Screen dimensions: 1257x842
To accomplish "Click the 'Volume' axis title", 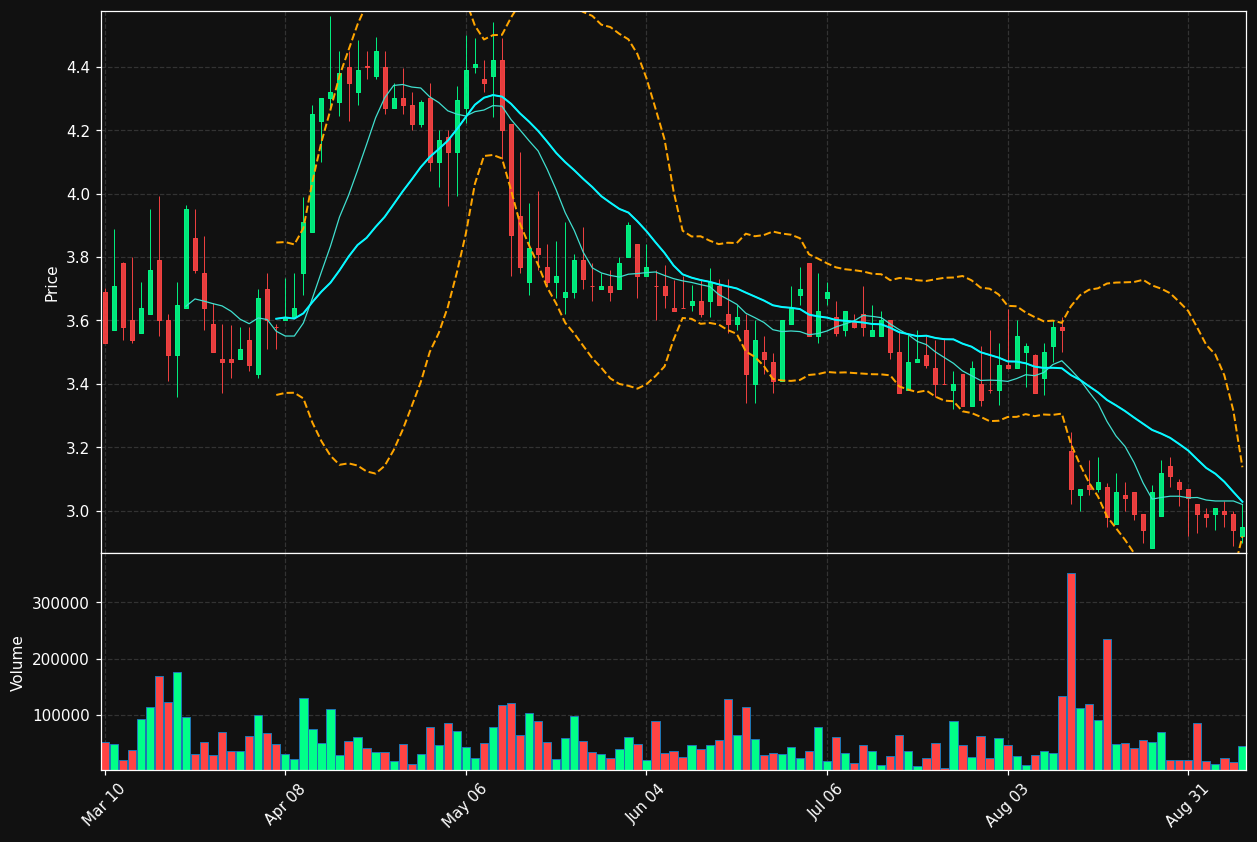I will [x=18, y=663].
